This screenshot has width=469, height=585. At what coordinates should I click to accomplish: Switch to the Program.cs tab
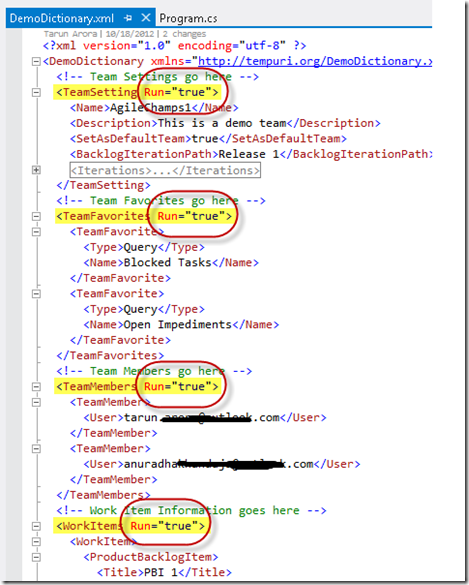coord(188,18)
